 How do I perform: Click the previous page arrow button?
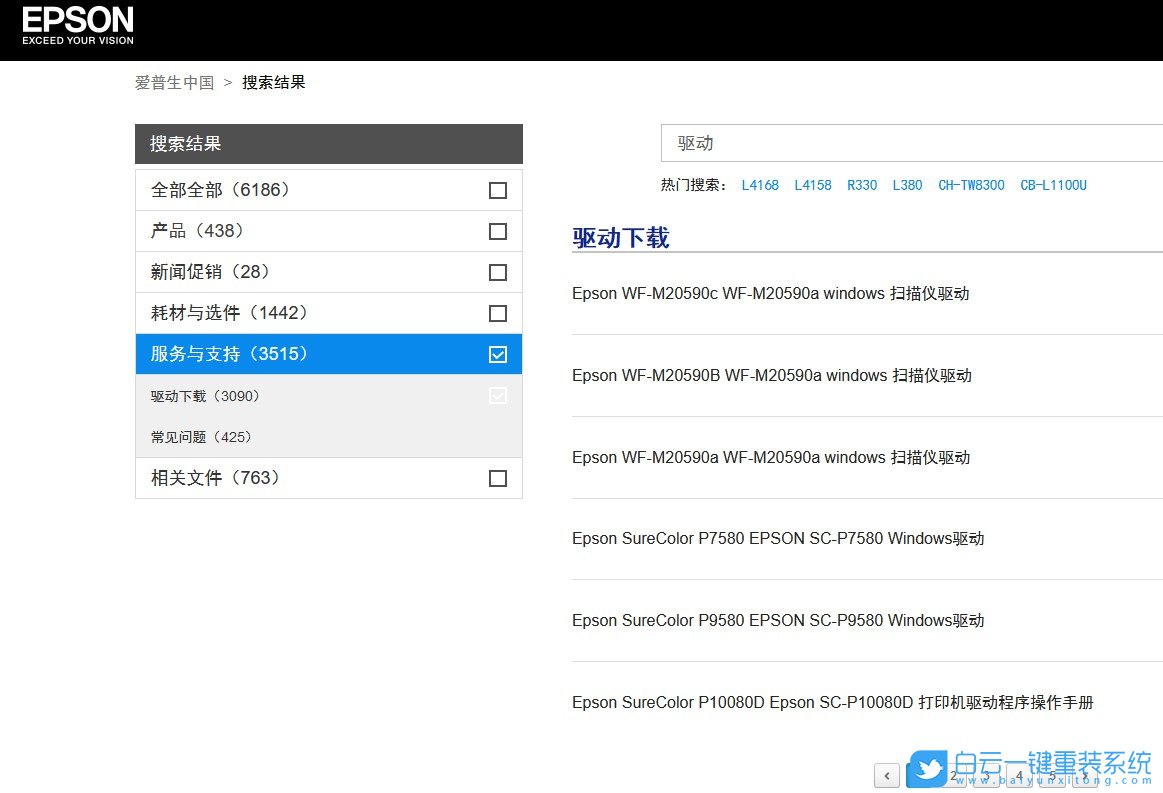pos(886,776)
